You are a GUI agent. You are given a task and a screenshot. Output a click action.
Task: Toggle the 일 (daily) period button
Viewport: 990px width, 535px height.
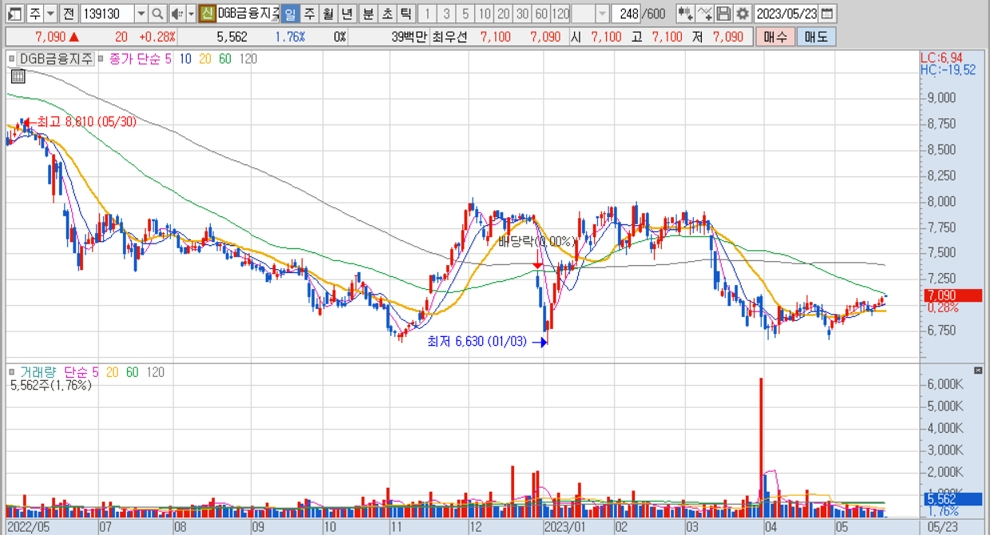point(289,14)
